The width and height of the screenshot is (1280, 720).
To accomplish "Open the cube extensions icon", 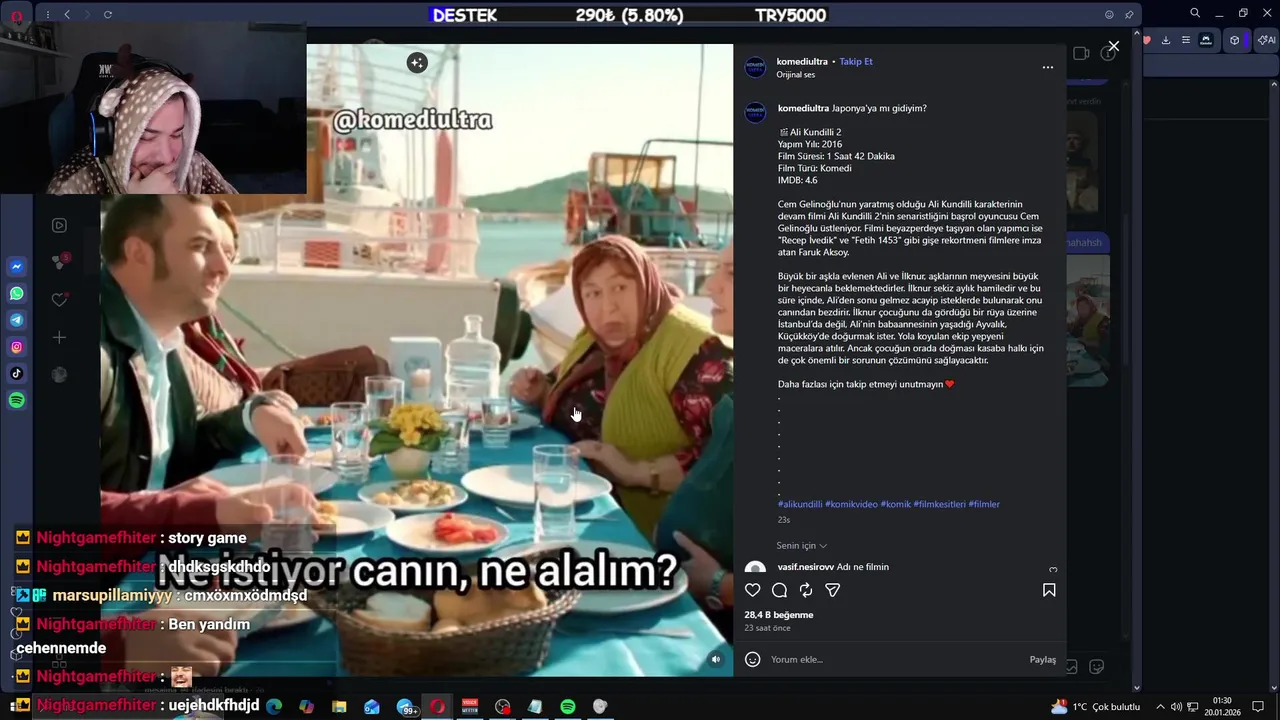I will click(x=1235, y=40).
